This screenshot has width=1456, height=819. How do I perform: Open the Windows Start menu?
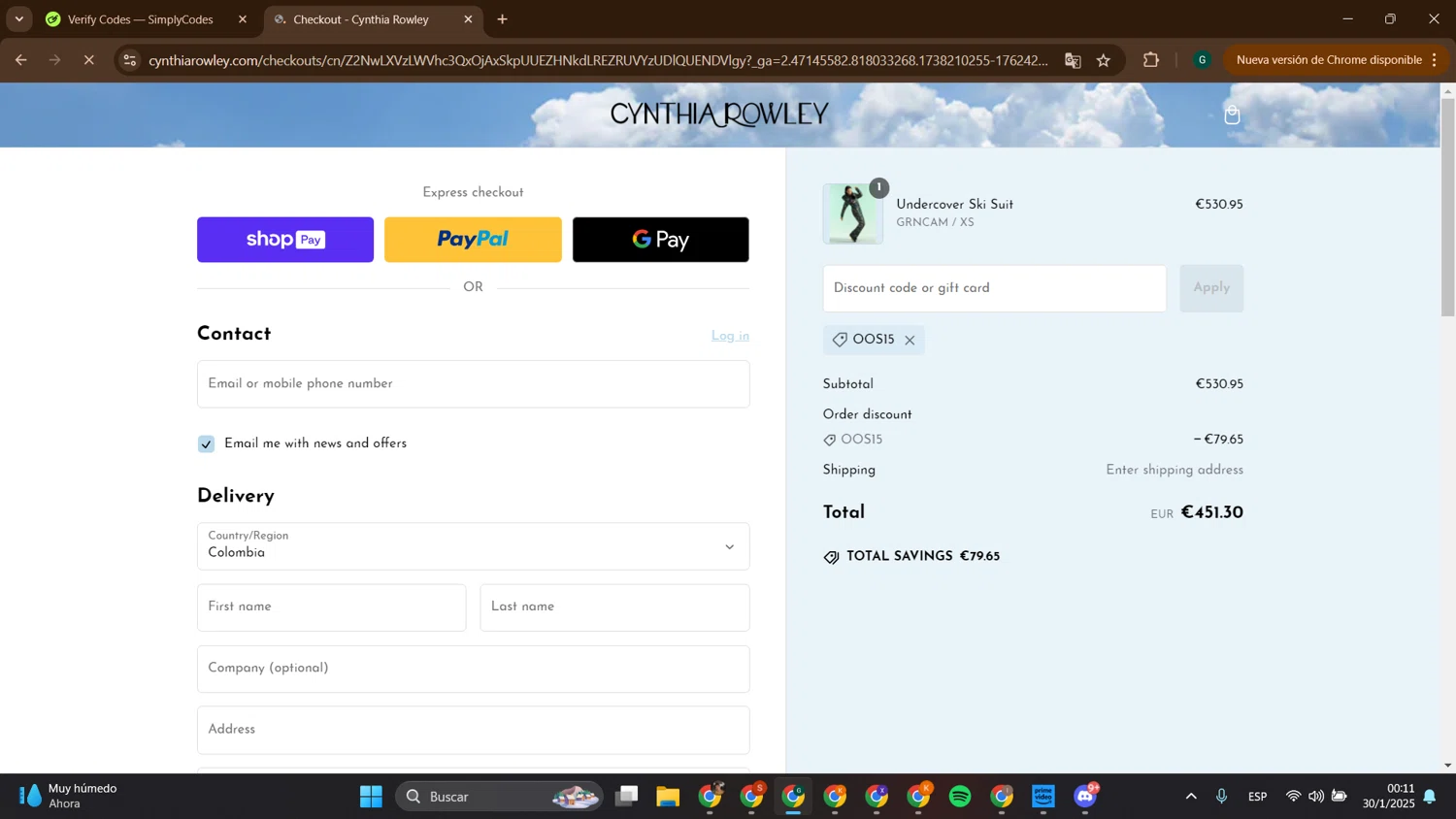click(x=371, y=797)
